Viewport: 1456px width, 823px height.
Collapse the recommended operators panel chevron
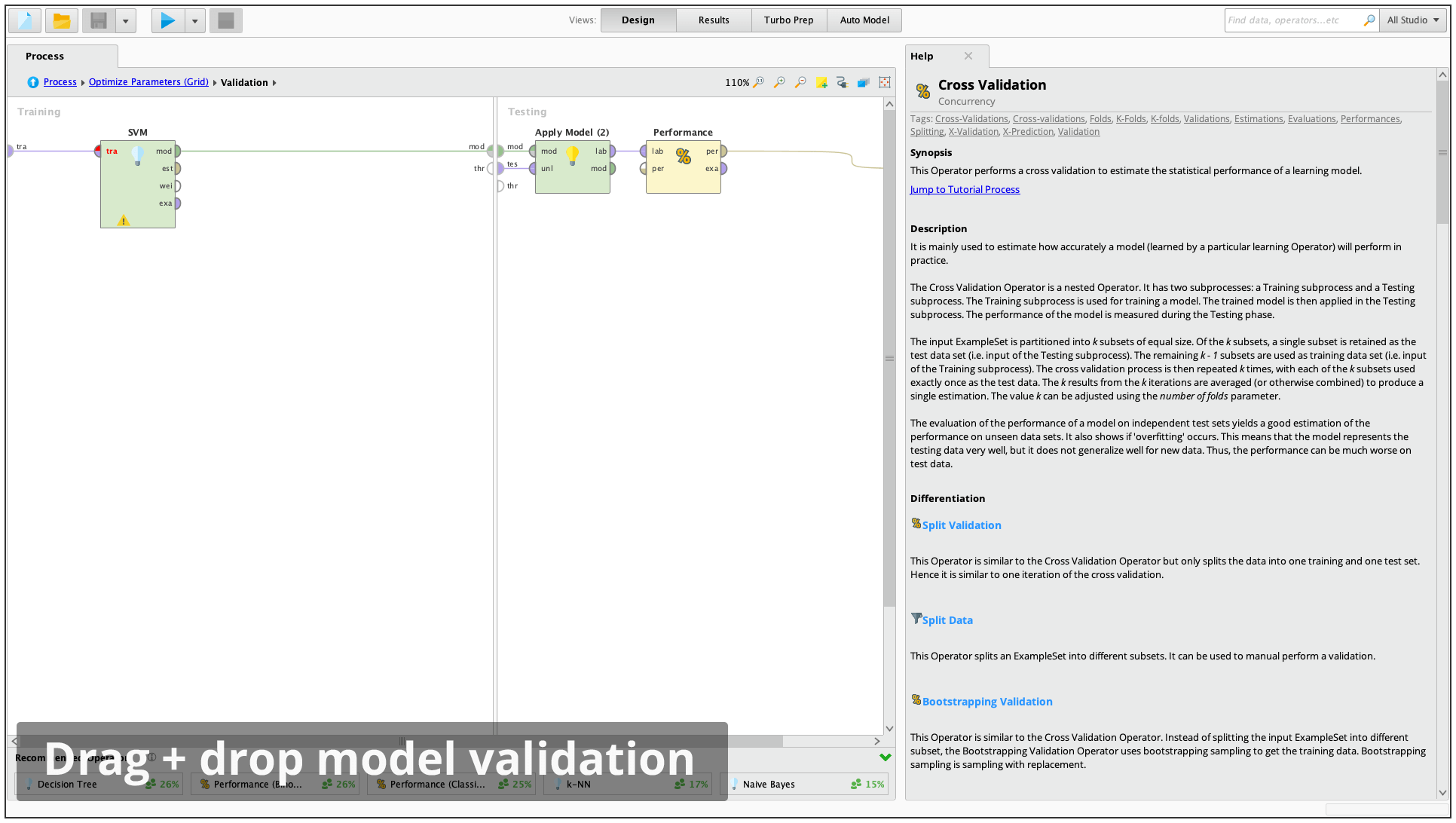[886, 757]
